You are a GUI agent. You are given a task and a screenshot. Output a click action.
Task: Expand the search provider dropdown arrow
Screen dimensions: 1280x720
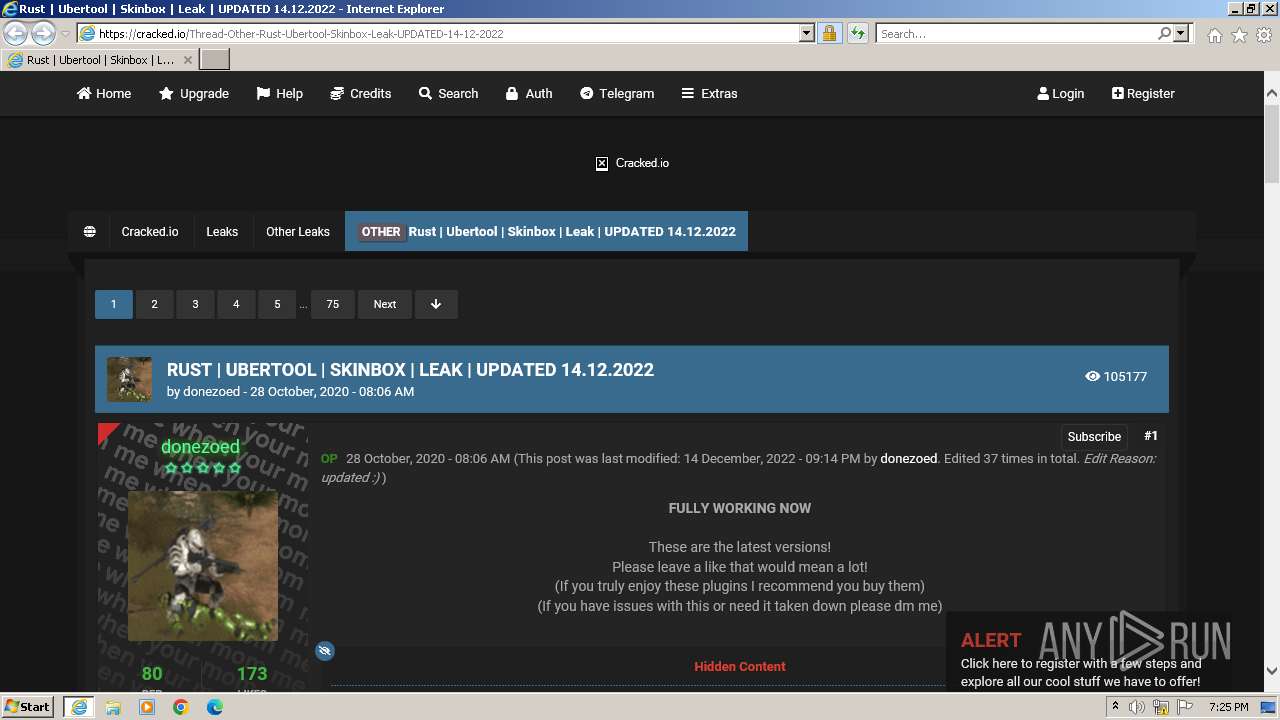click(1181, 33)
